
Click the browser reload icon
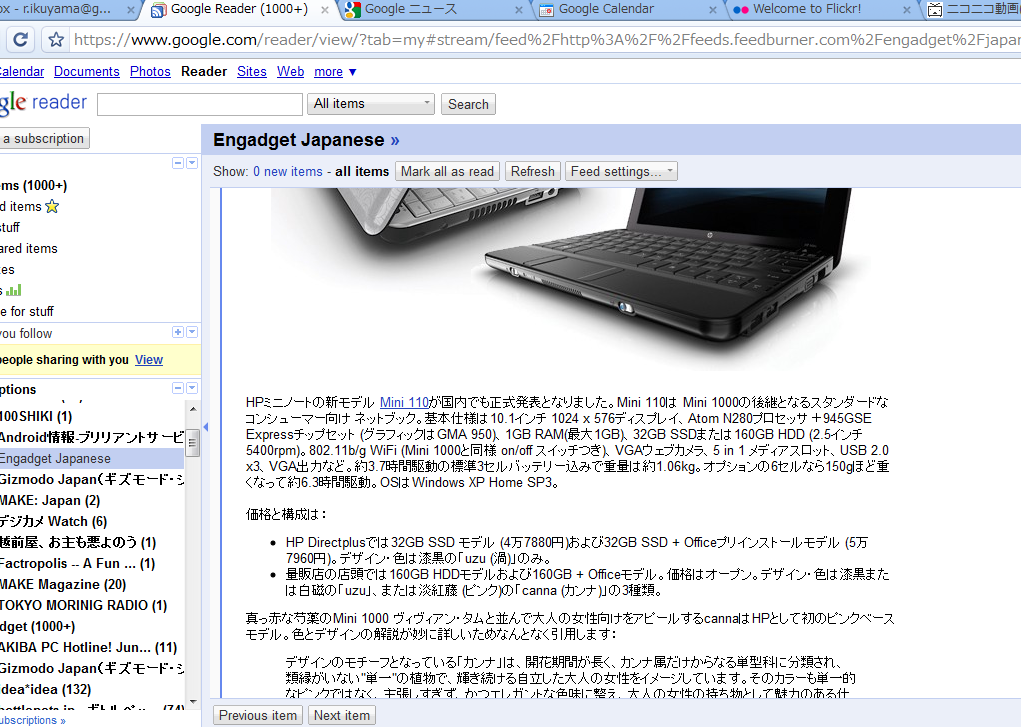pyautogui.click(x=20, y=40)
